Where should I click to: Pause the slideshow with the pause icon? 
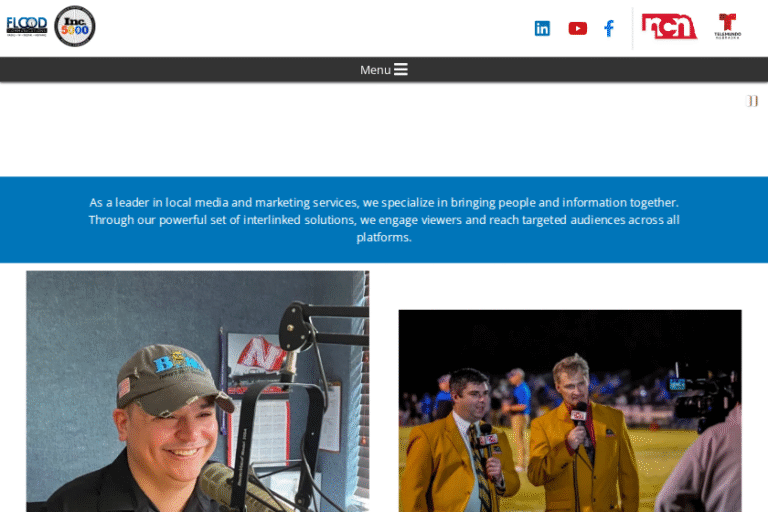752,101
